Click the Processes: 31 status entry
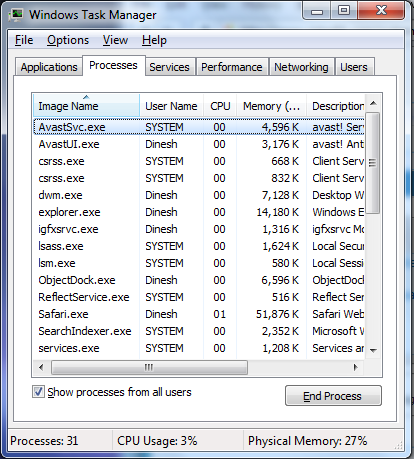The height and width of the screenshot is (459, 414). click(x=44, y=441)
